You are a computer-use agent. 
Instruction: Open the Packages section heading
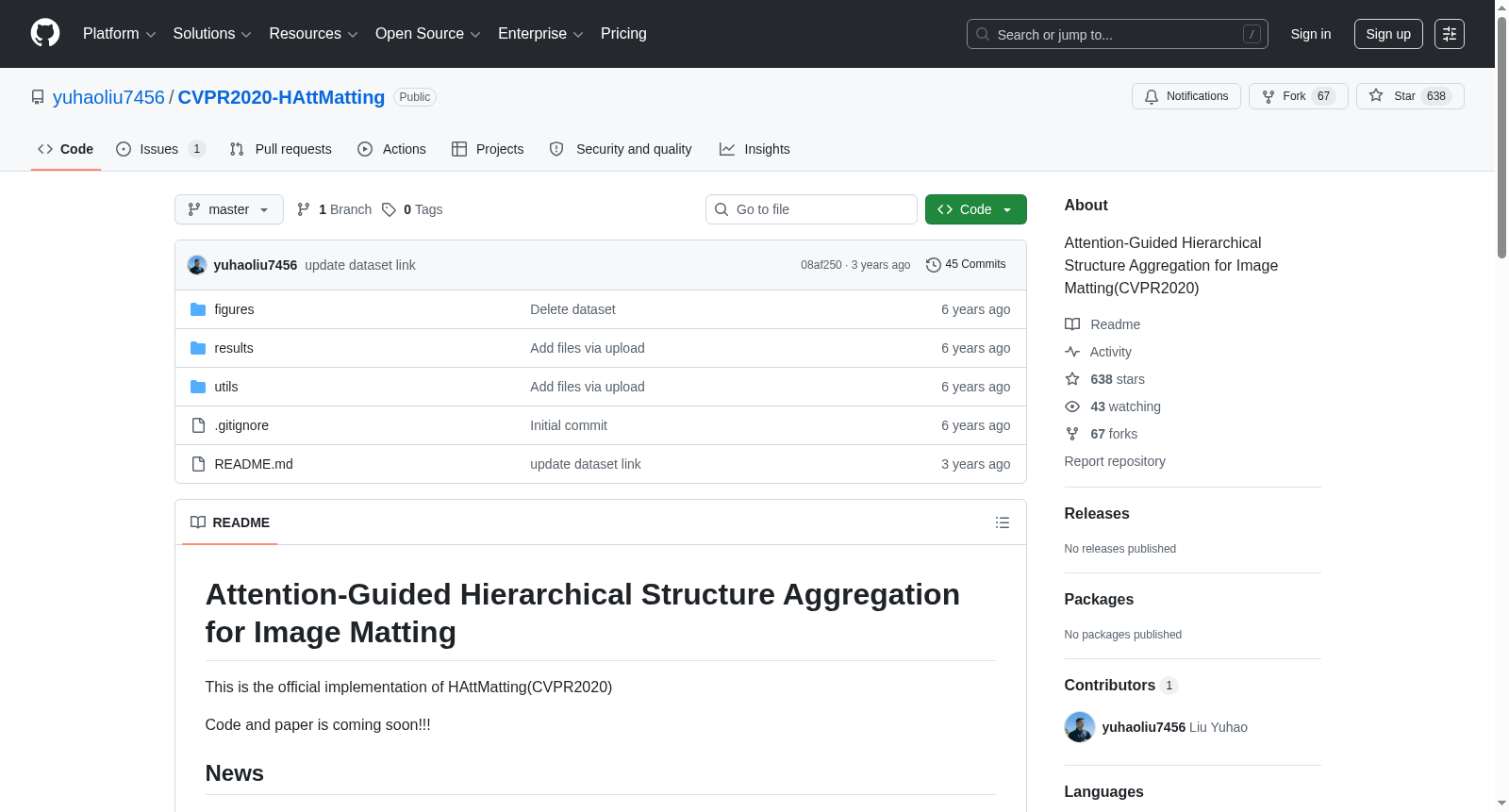point(1099,600)
